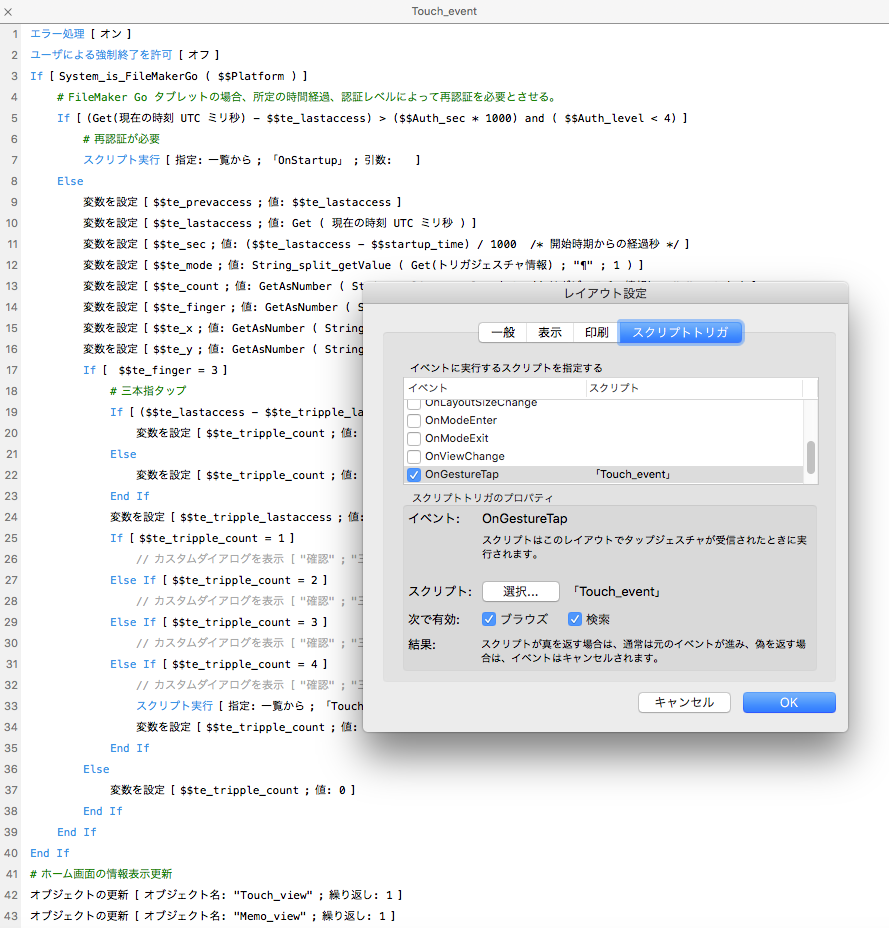
Task: Select the 「Touch_event」 cell in OnGestureTap row
Action: point(633,475)
